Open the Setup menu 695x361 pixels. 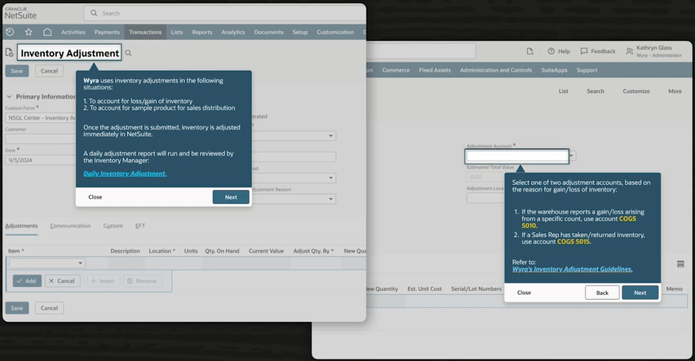tap(300, 32)
